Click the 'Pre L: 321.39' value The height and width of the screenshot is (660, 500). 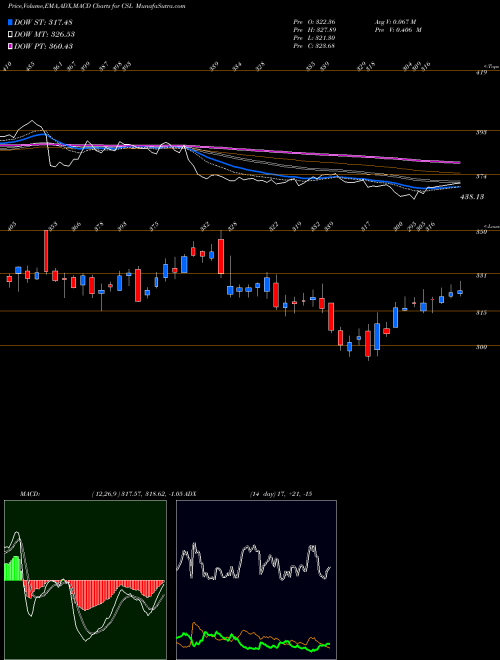coord(314,38)
